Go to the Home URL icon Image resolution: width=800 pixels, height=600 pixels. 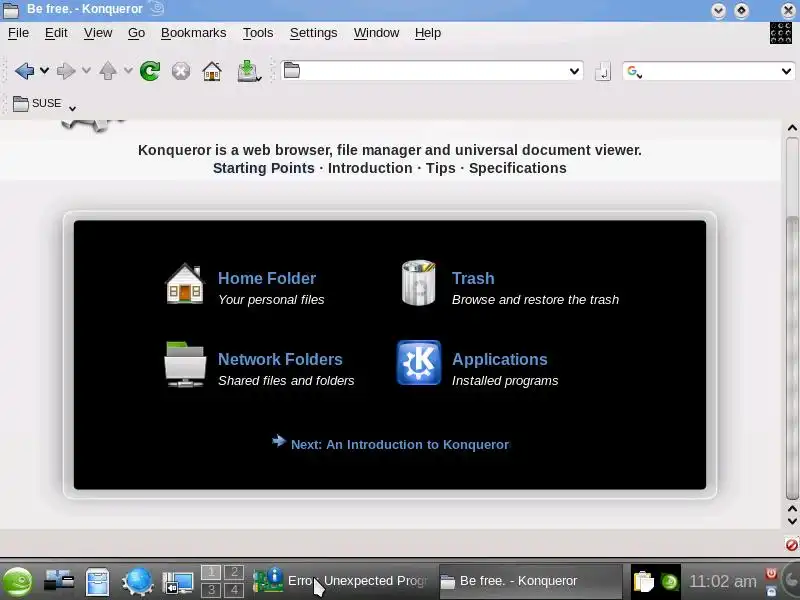pos(212,71)
